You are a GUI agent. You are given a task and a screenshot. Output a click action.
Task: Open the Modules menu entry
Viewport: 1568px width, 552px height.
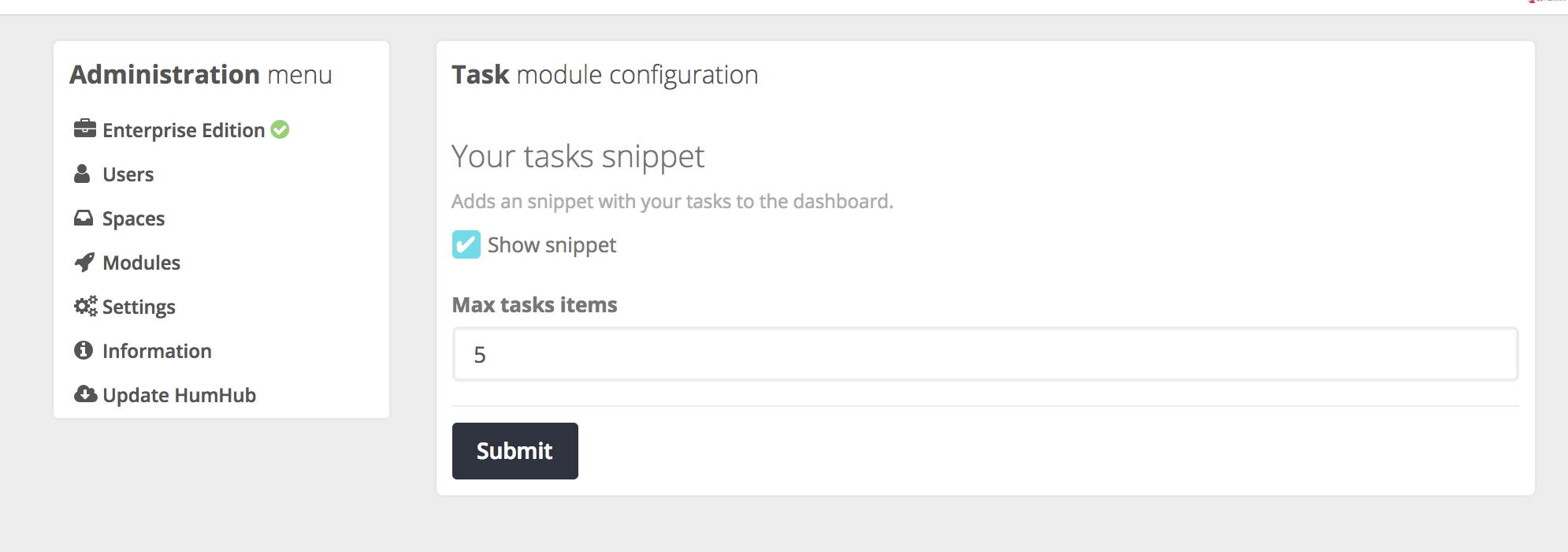pyautogui.click(x=142, y=263)
